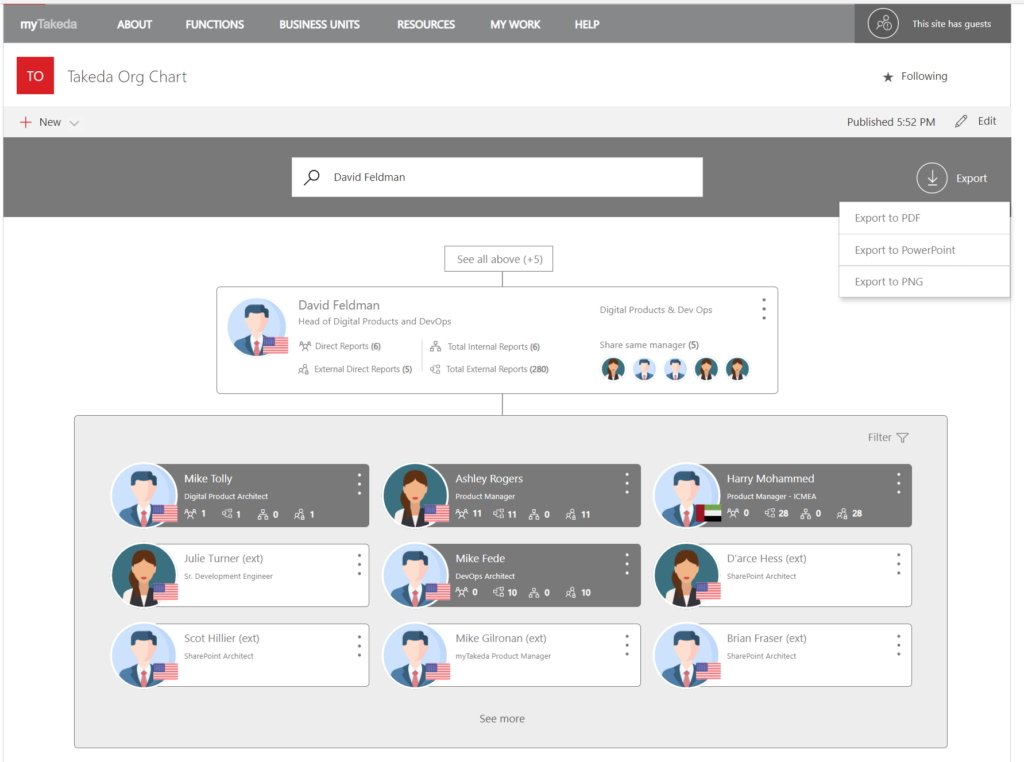Open Brian Fraser's three-dot menu

coord(899,645)
